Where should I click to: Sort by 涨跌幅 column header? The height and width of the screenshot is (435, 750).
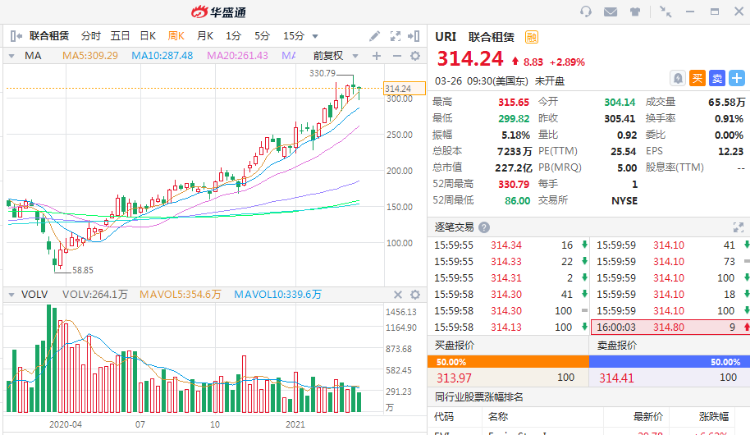pos(714,416)
